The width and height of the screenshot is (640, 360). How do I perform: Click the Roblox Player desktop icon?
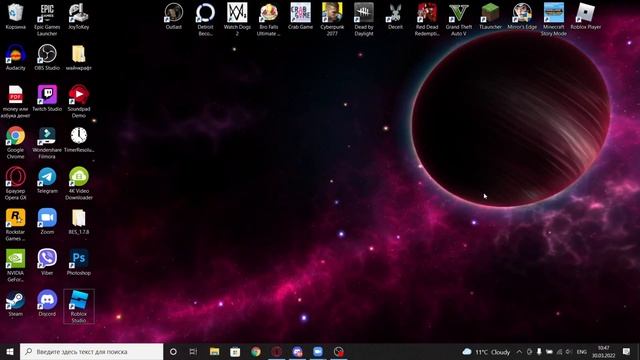(585, 16)
